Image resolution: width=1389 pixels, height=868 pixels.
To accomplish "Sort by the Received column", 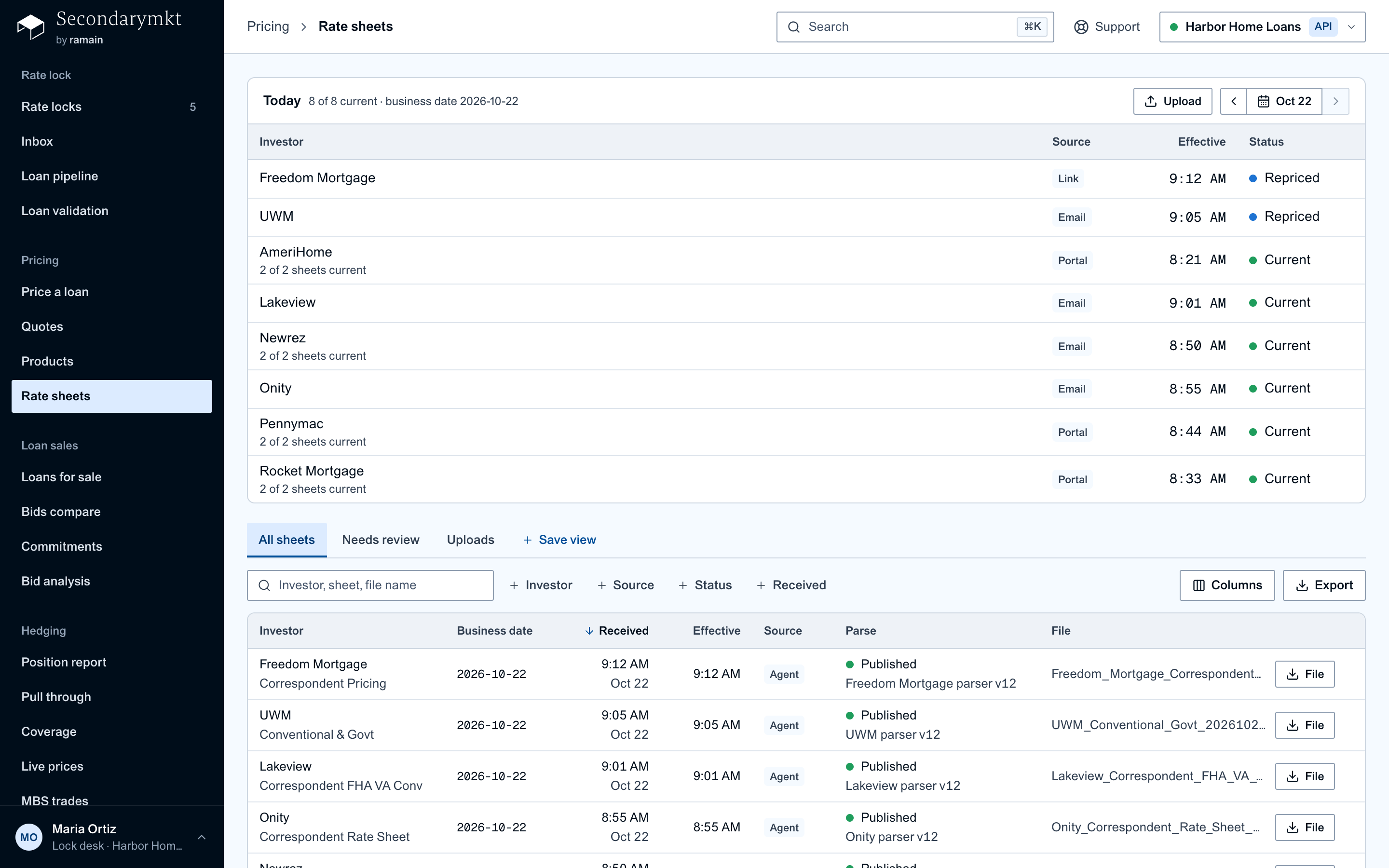I will point(616,630).
